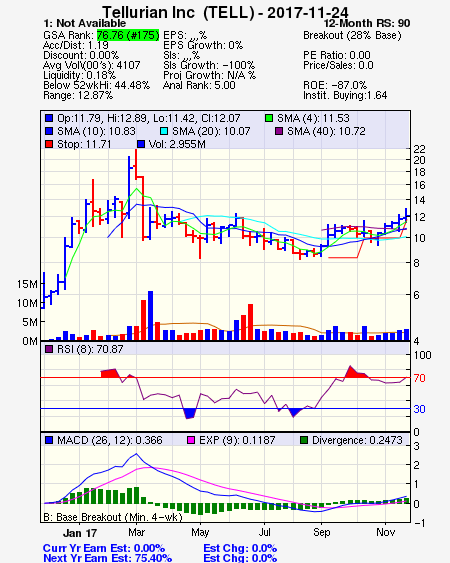Click the 'Nov' x-axis label
The width and height of the screenshot is (450, 563).
[x=386, y=532]
